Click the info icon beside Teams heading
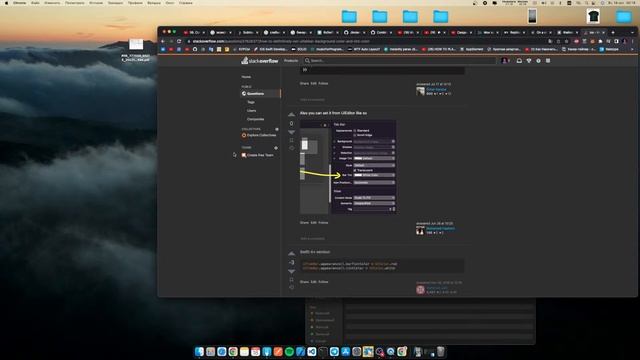This screenshot has width=640, height=360. 276,148
